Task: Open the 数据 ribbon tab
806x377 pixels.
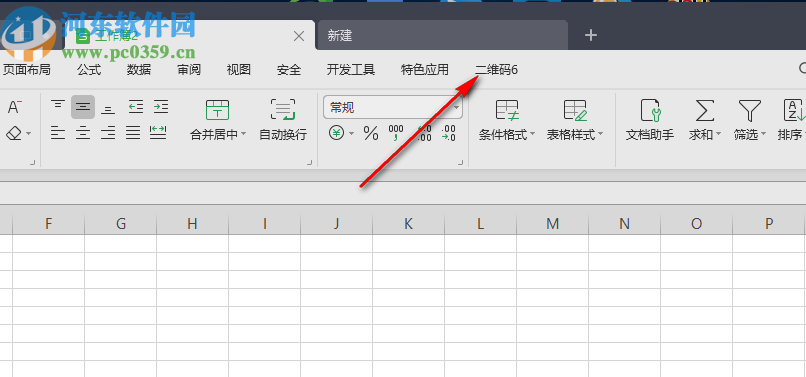Action: click(139, 70)
